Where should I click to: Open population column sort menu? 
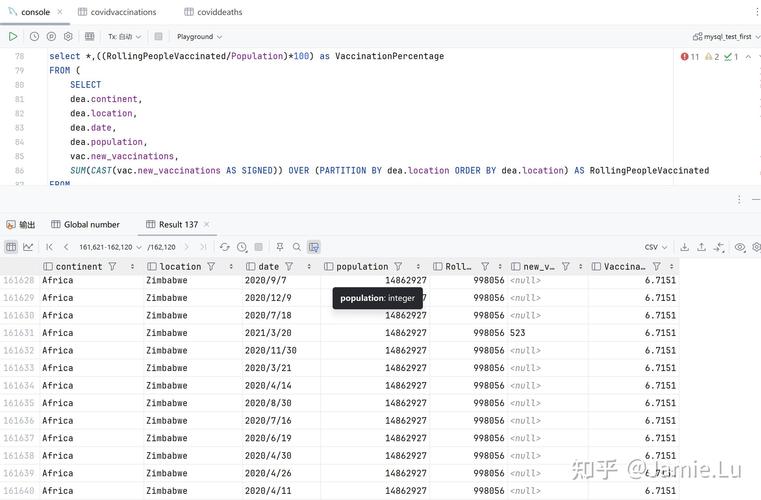point(418,267)
